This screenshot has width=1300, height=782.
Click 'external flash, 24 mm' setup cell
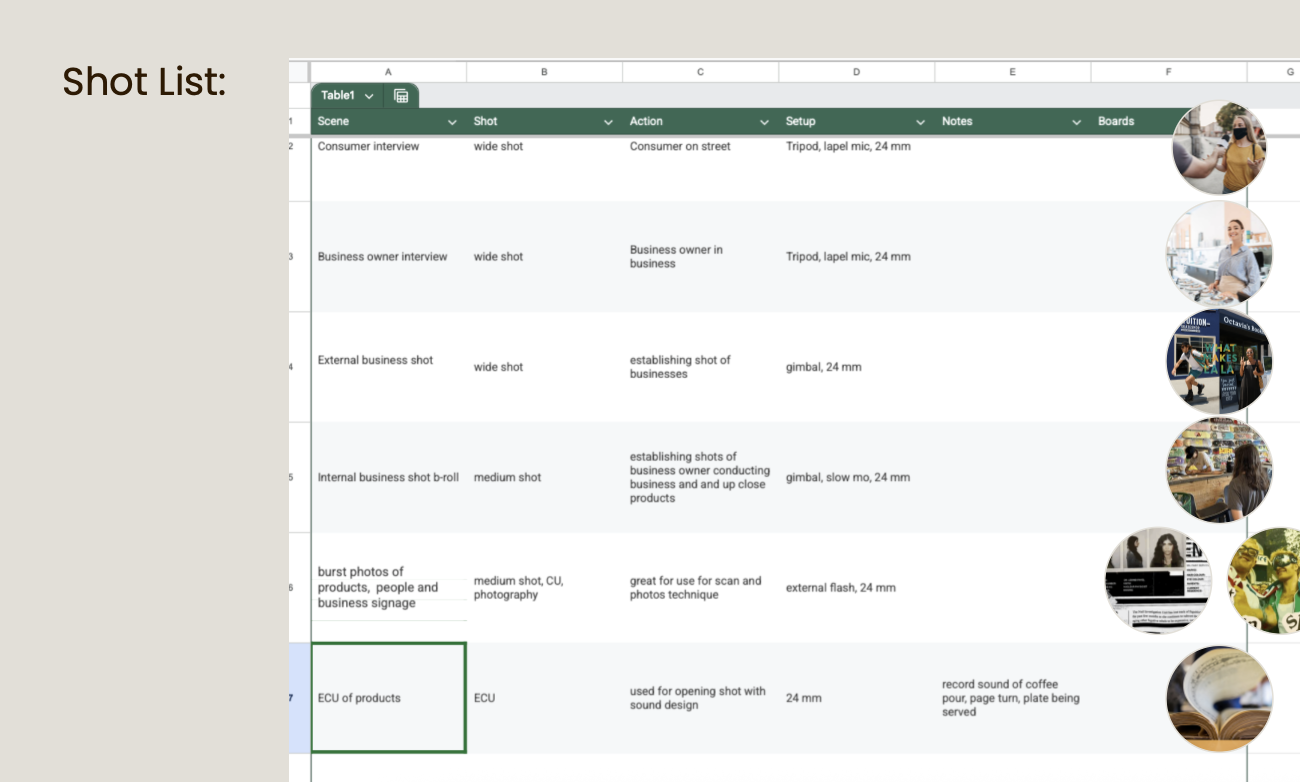[x=856, y=587]
